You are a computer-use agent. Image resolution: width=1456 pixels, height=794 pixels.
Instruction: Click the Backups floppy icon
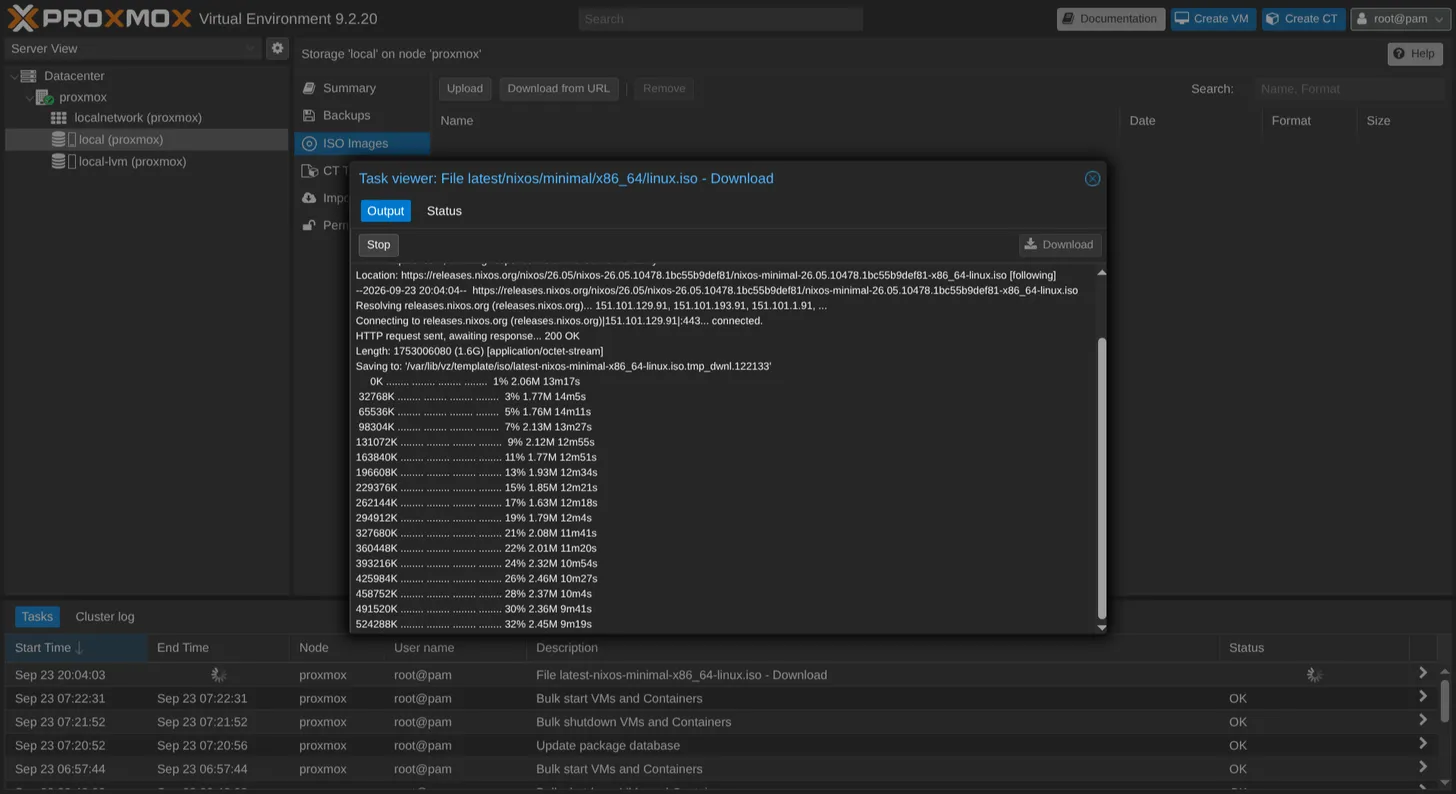click(310, 115)
